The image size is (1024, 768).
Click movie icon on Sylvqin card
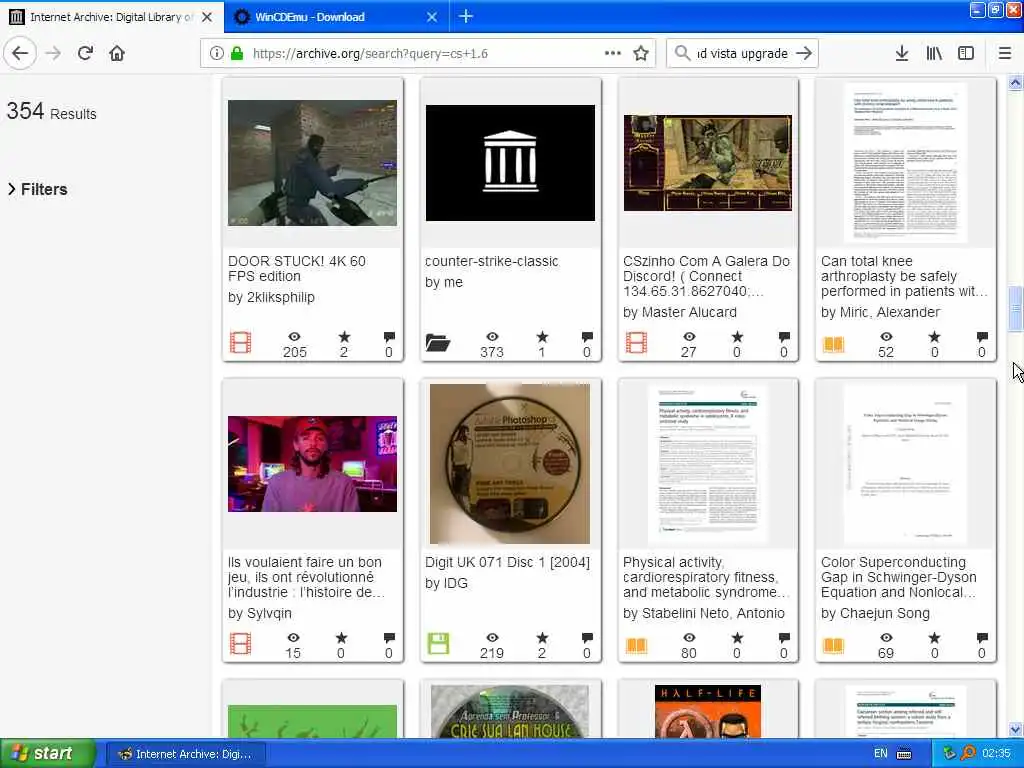click(240, 644)
